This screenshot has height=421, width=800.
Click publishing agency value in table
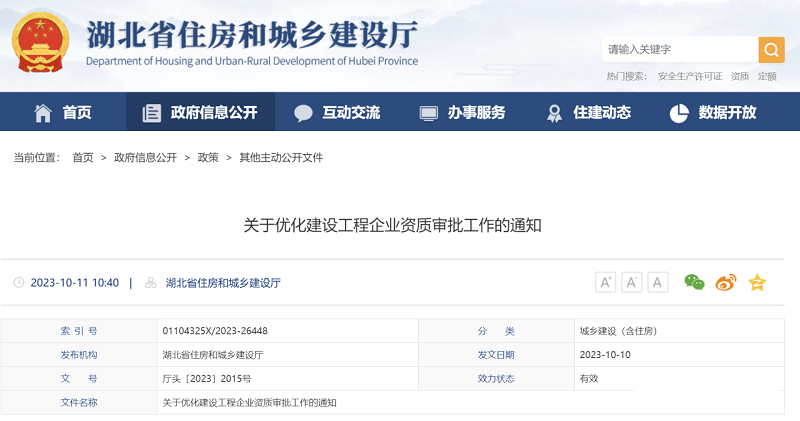click(213, 355)
